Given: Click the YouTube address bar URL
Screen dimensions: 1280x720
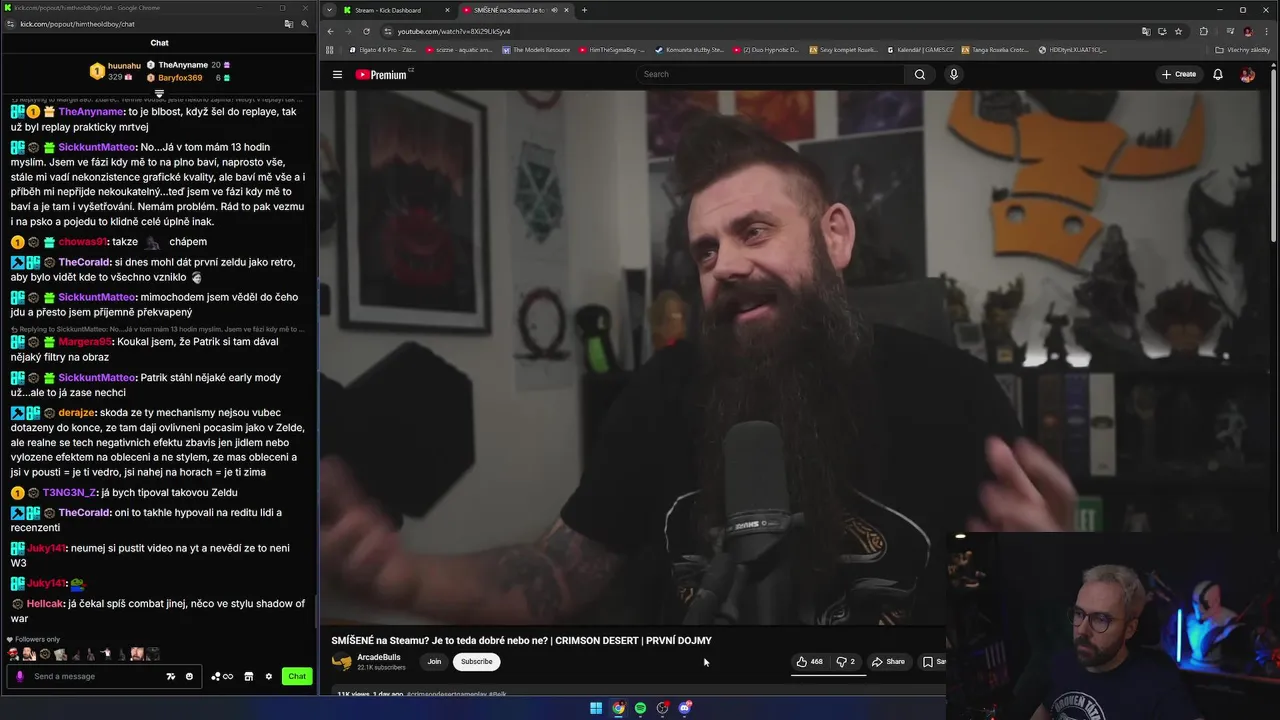Looking at the screenshot, I should tap(454, 31).
